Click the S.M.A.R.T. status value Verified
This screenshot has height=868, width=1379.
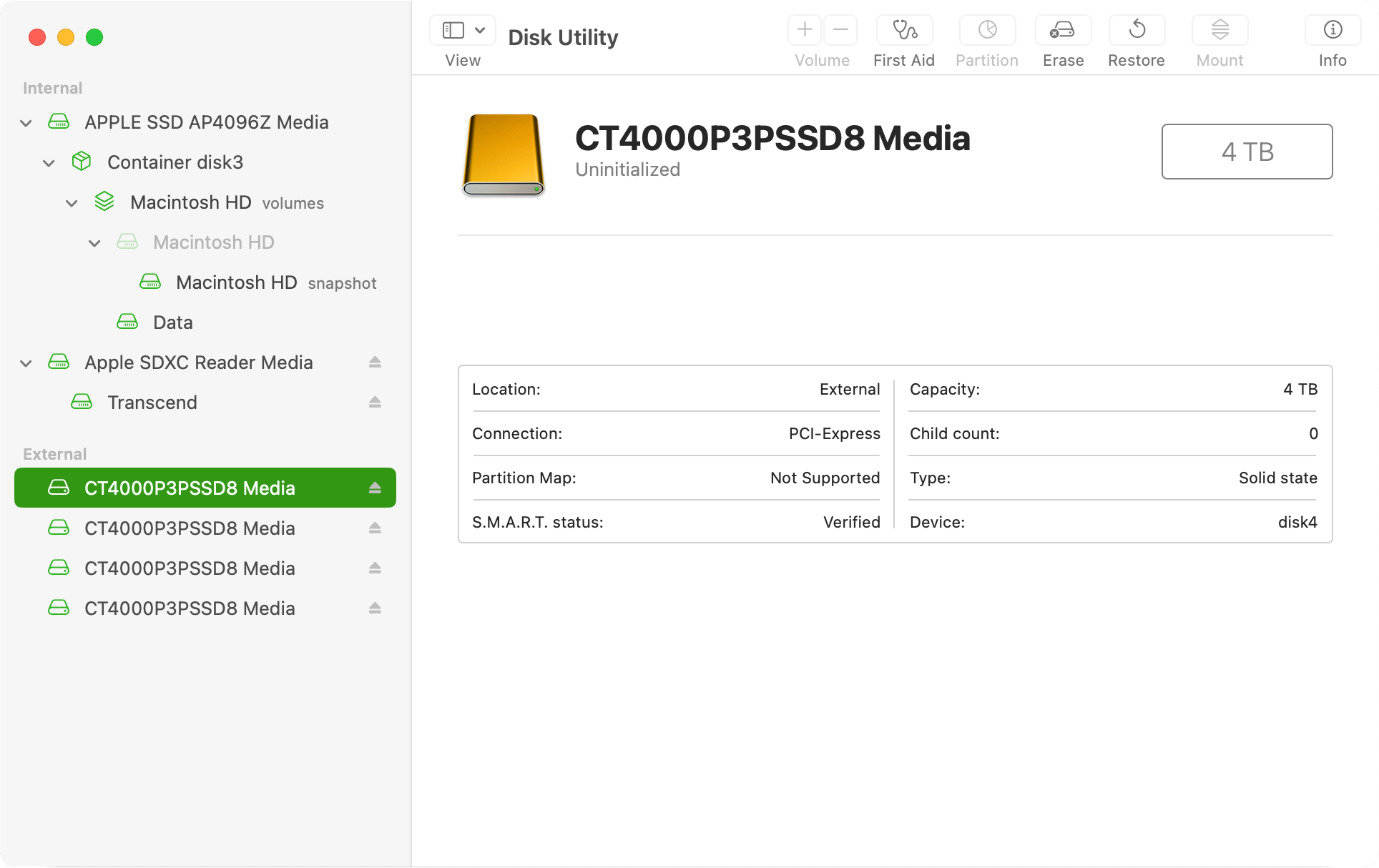point(851,522)
